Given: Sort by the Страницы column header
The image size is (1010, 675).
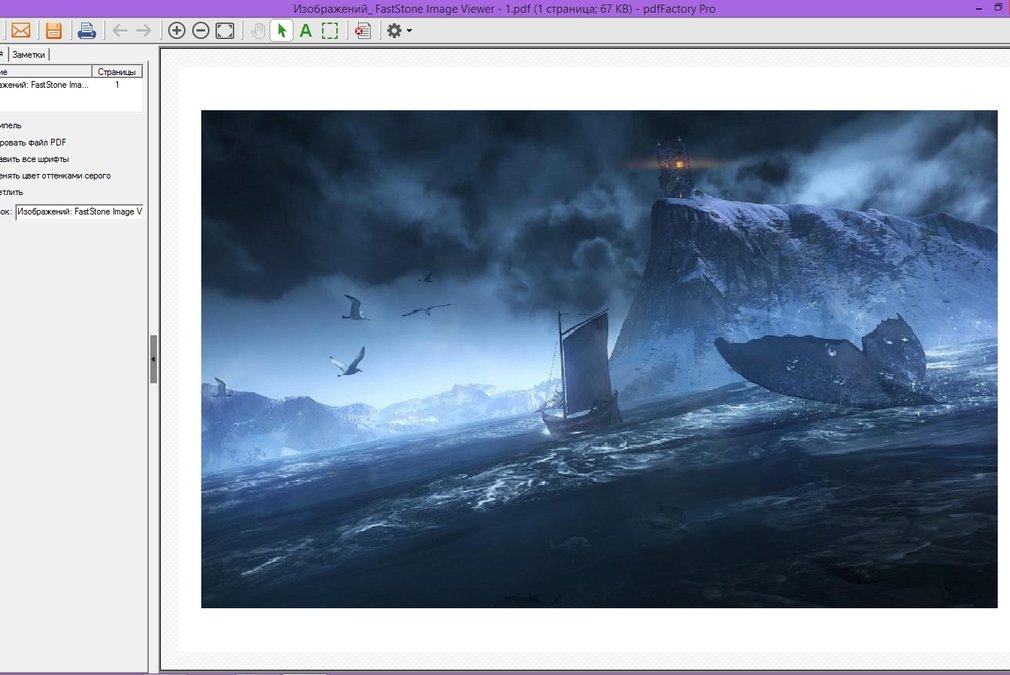Looking at the screenshot, I should coord(117,71).
